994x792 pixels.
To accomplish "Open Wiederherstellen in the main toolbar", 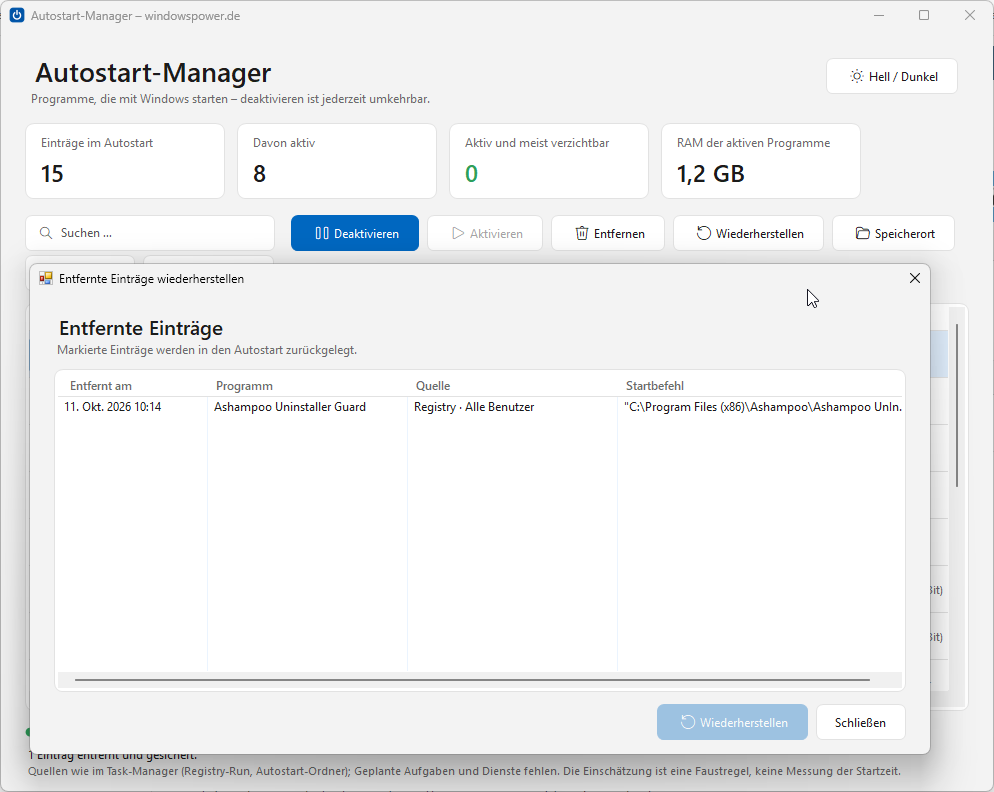I will coord(748,233).
